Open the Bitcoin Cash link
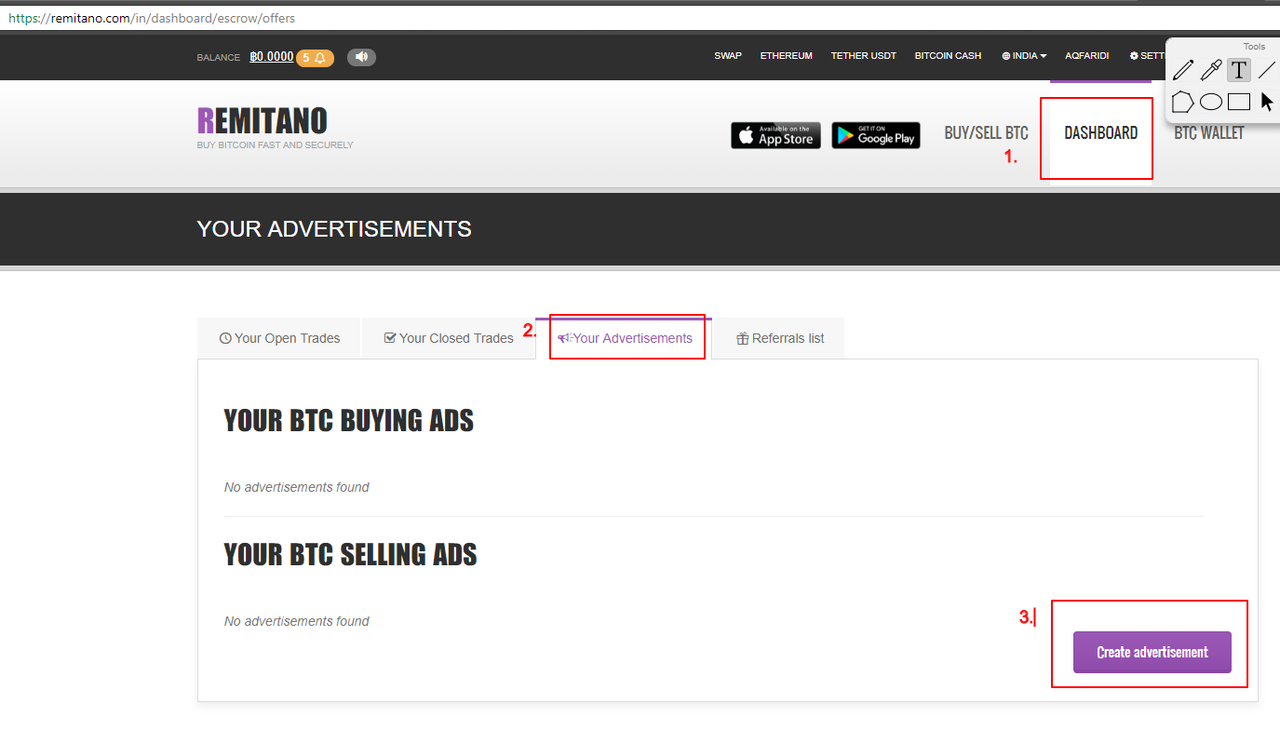1280x747 pixels. (x=948, y=56)
